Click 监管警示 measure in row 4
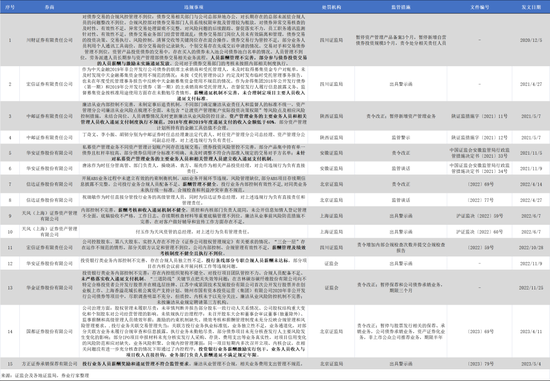Viewport: 550px width, 381px height. coord(401,138)
